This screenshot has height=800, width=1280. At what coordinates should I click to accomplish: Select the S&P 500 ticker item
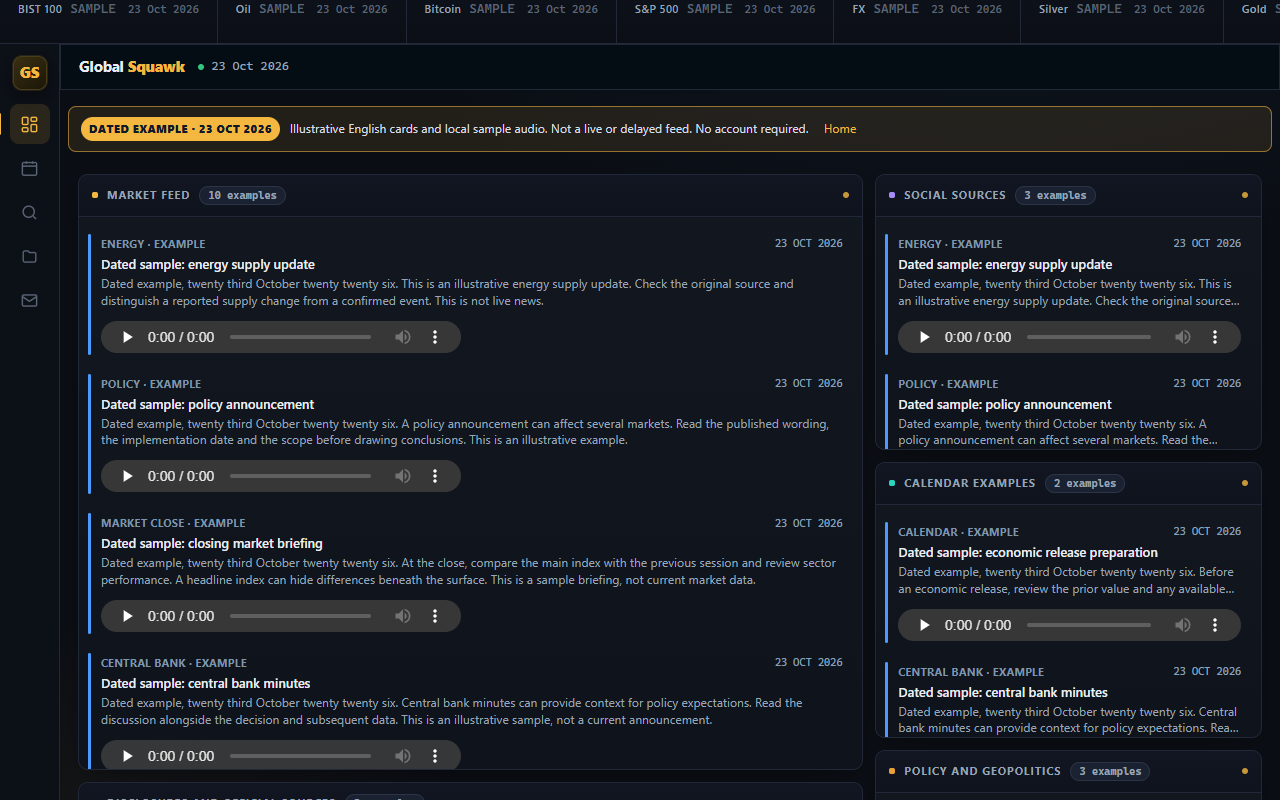click(725, 9)
